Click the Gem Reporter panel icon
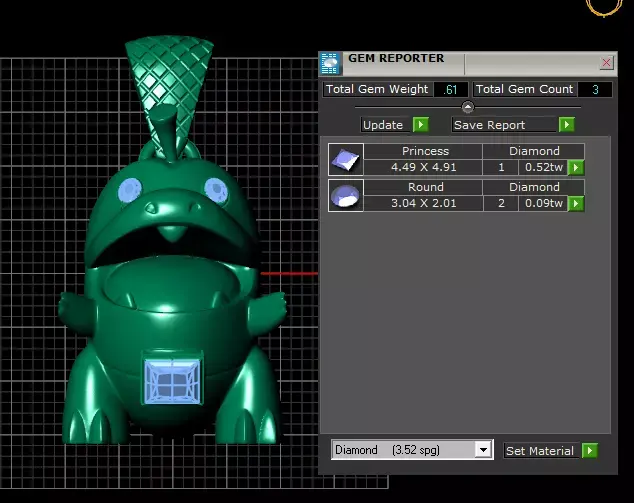The width and height of the screenshot is (634, 503). click(x=330, y=63)
